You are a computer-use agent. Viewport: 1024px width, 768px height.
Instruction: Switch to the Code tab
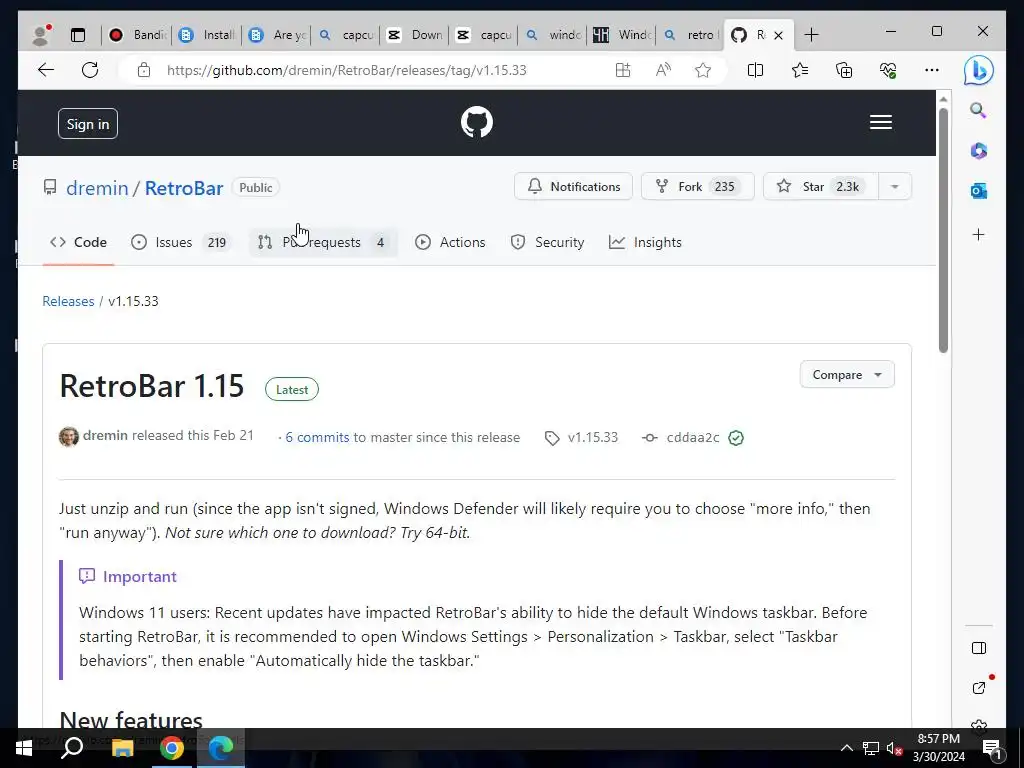click(x=78, y=242)
